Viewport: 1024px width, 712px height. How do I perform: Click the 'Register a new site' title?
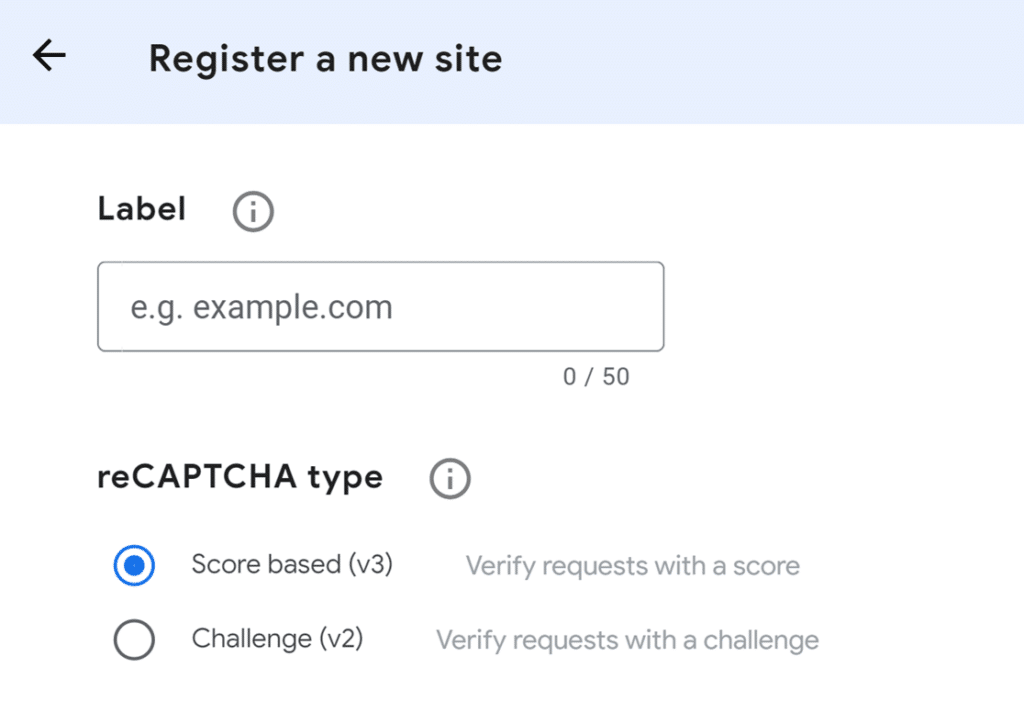(325, 59)
